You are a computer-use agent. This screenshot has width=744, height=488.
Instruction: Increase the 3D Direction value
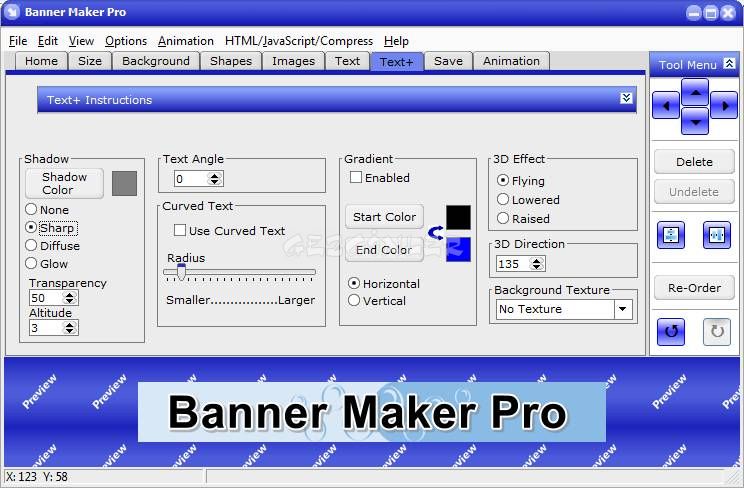pyautogui.click(x=537, y=261)
